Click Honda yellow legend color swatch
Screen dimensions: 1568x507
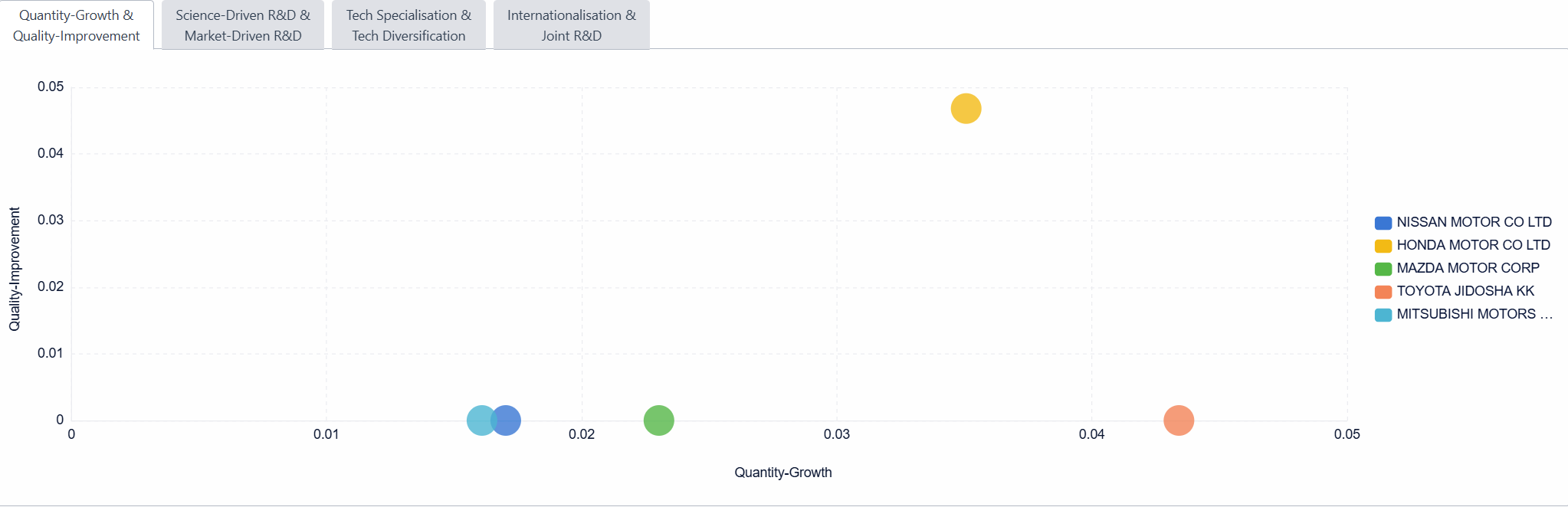pyautogui.click(x=1383, y=246)
